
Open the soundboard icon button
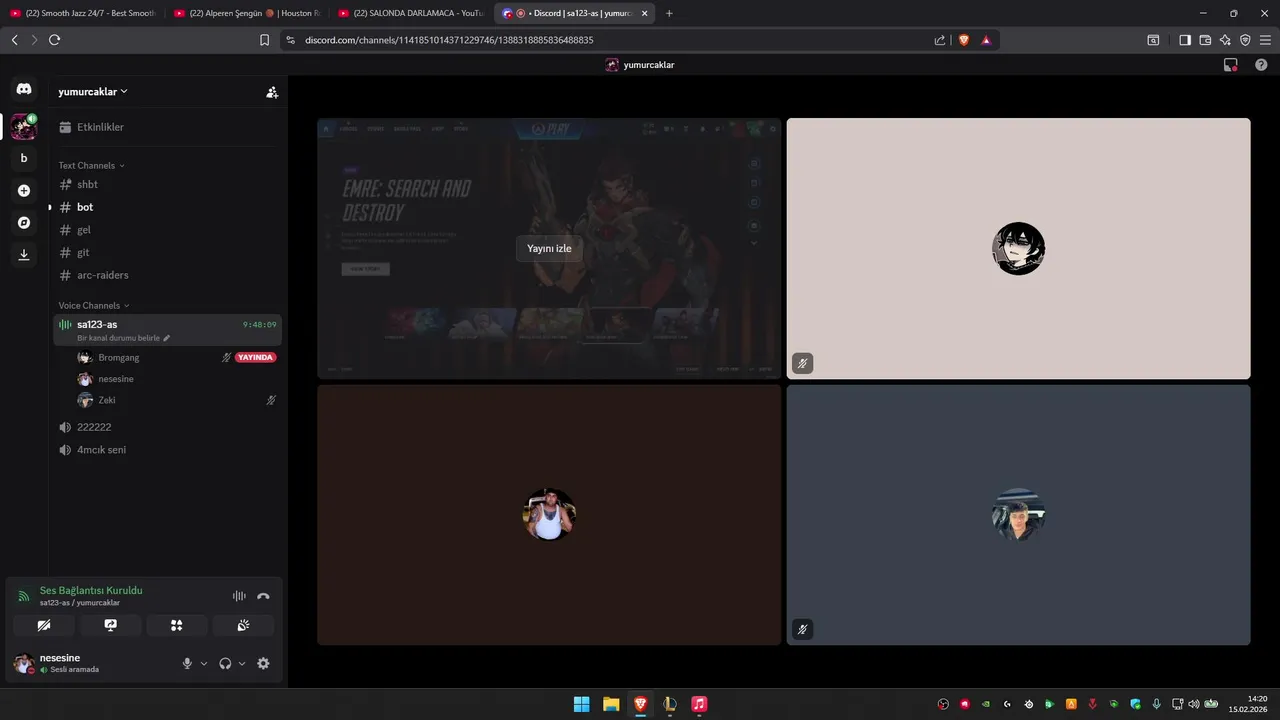243,626
